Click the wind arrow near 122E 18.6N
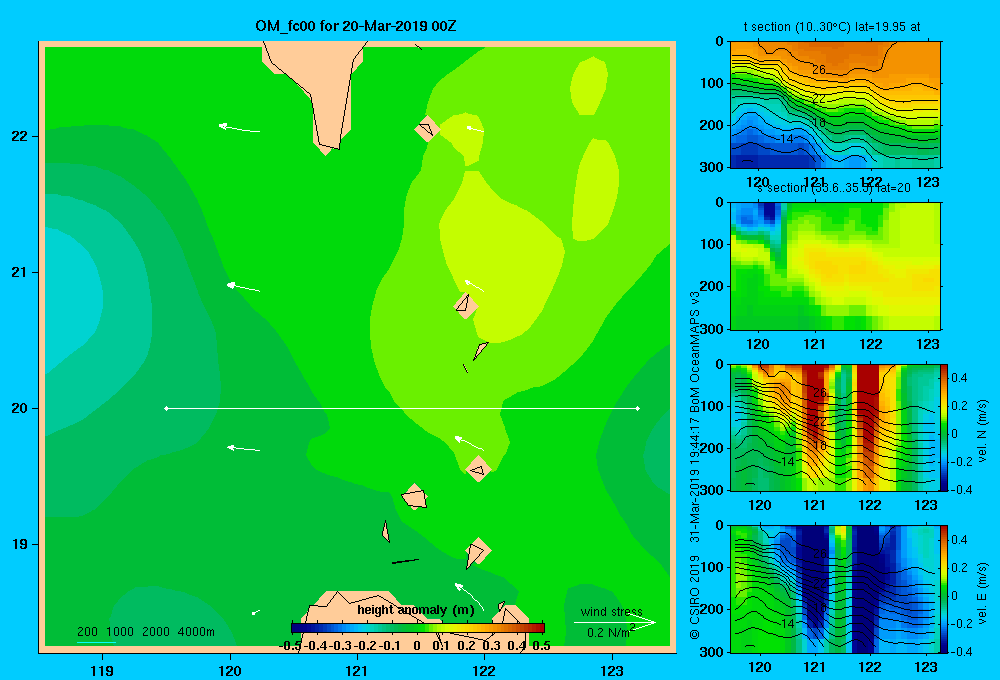Viewport: 1000px width, 680px height. coord(469,596)
